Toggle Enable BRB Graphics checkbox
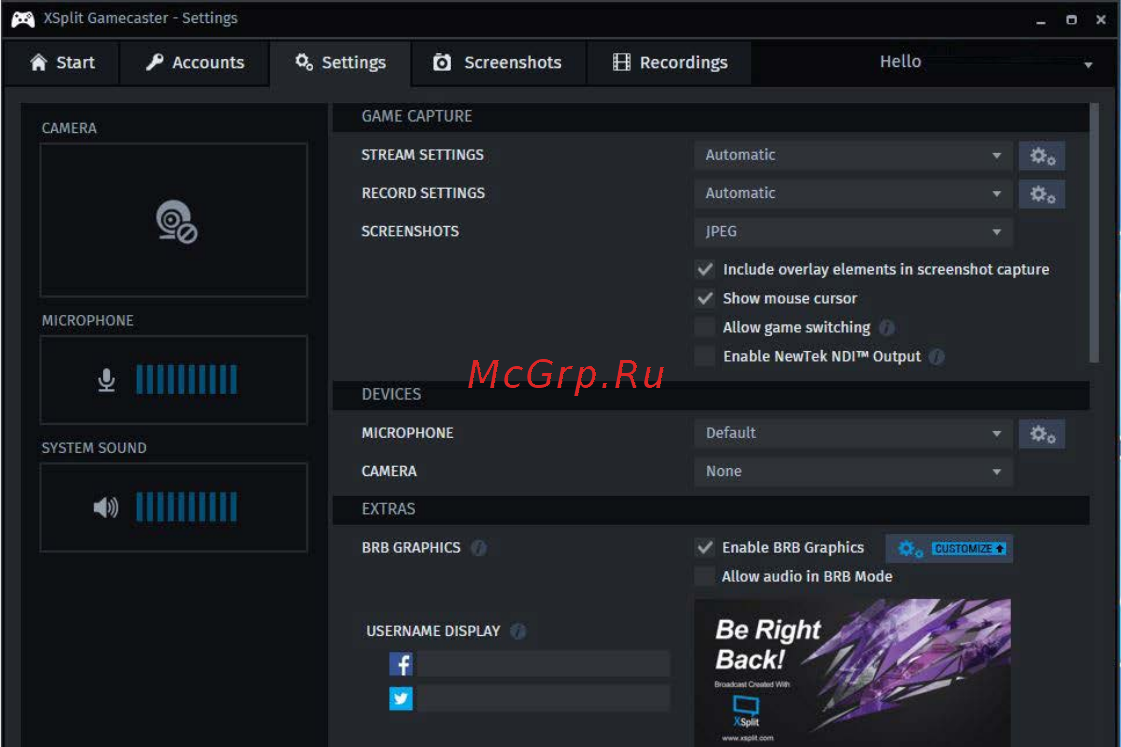Screen dimensions: 1121x747 point(705,548)
